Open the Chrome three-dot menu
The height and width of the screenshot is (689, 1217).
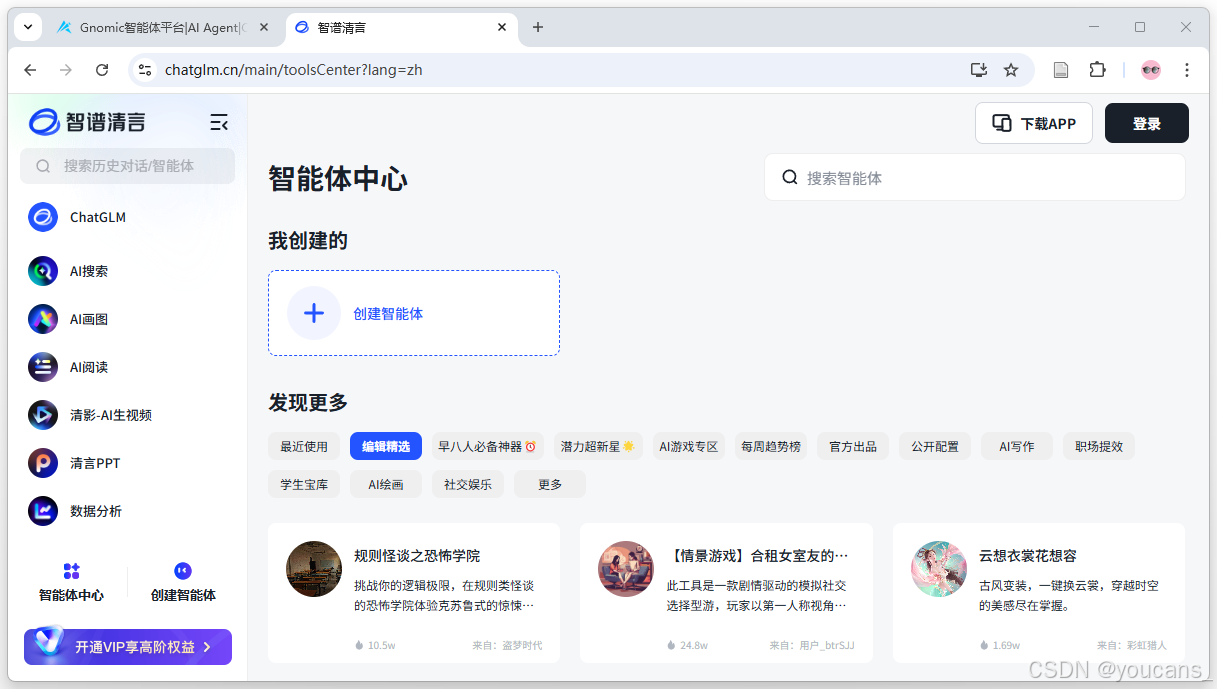[x=1187, y=70]
